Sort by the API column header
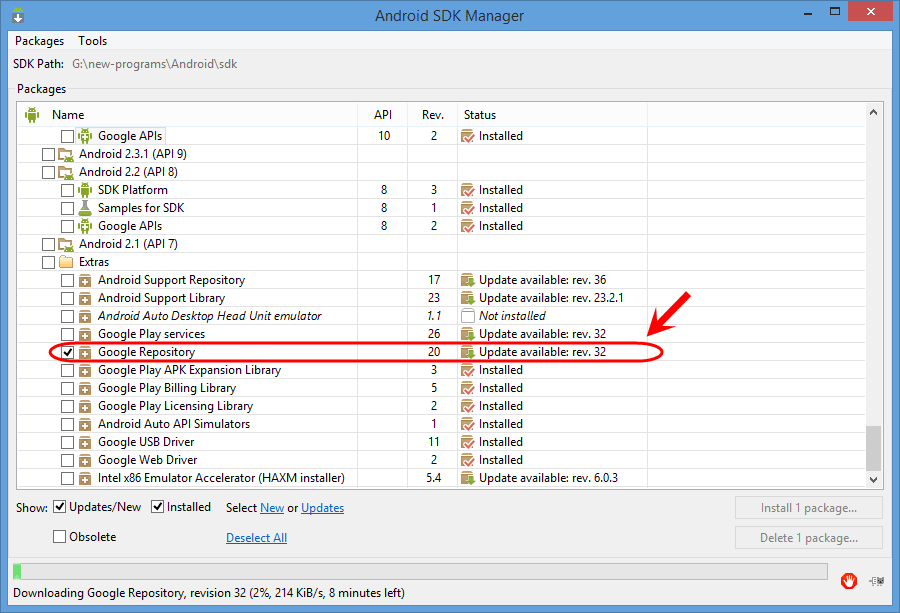The image size is (900, 613). 383,115
